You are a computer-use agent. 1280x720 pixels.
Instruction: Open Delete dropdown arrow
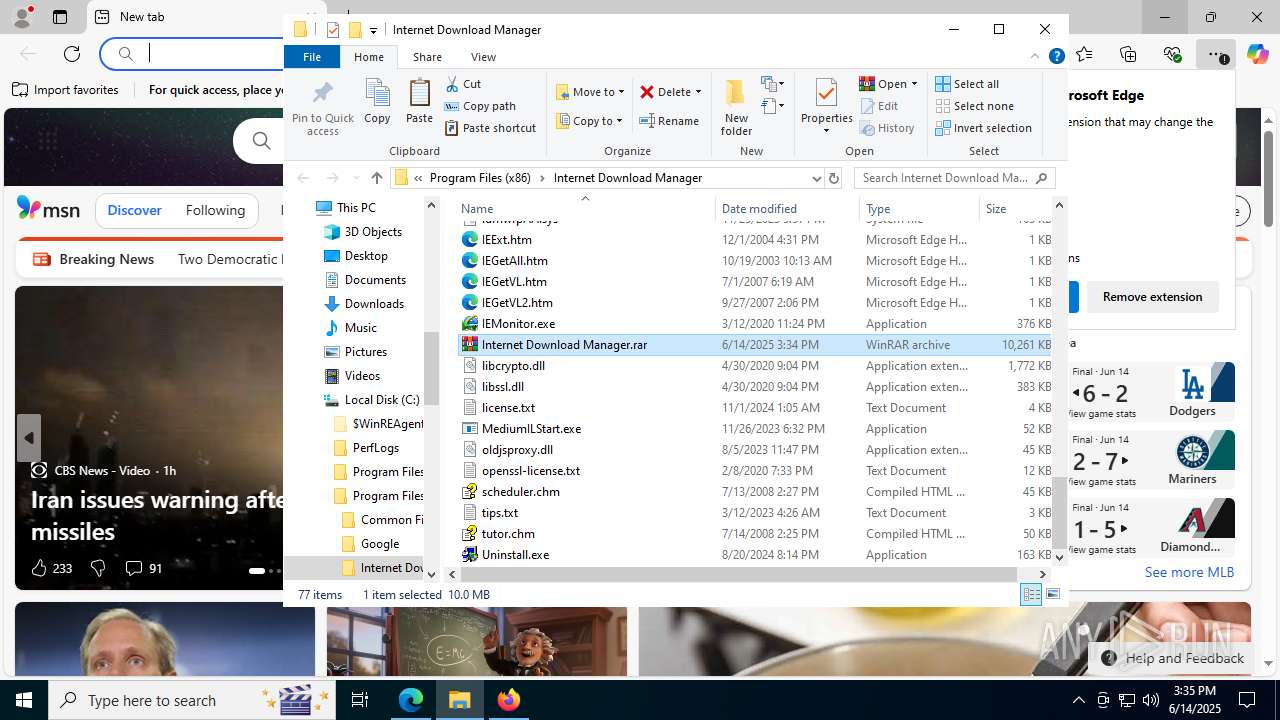698,92
